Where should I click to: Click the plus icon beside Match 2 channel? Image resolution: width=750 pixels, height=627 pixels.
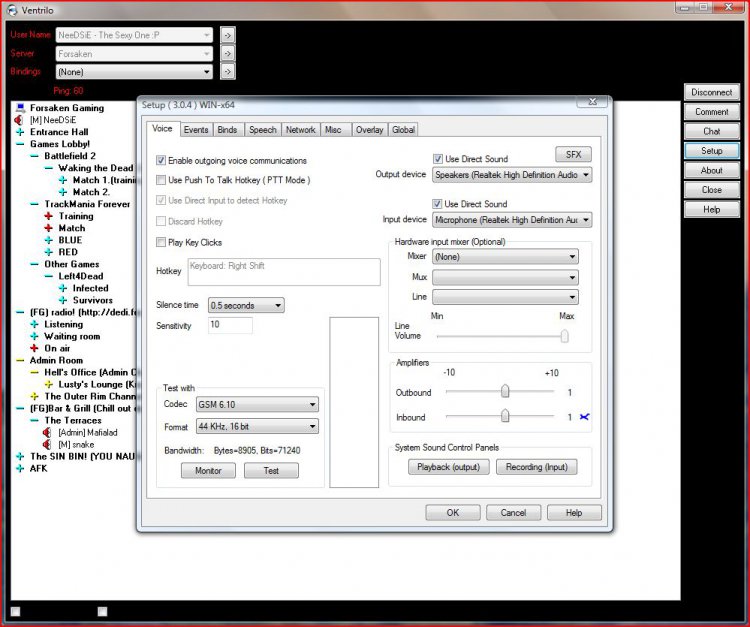(63, 192)
